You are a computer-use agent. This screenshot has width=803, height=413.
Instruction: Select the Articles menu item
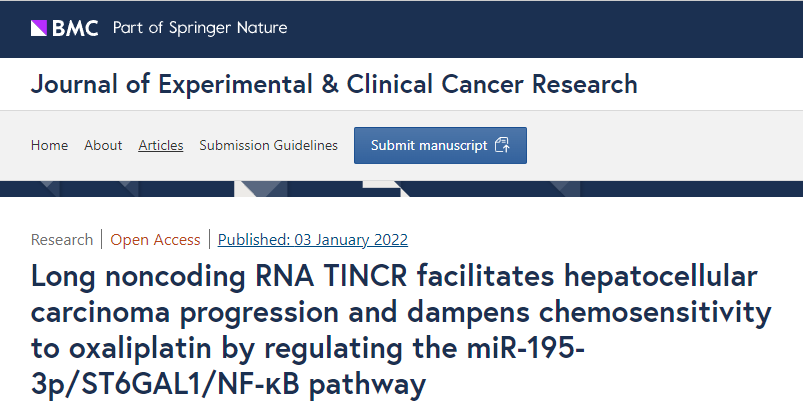pyautogui.click(x=160, y=145)
